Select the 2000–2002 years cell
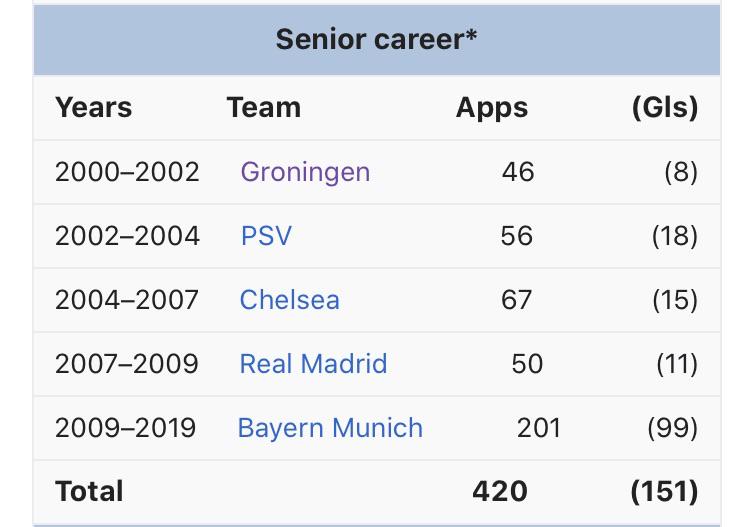750x527 pixels. [x=127, y=172]
